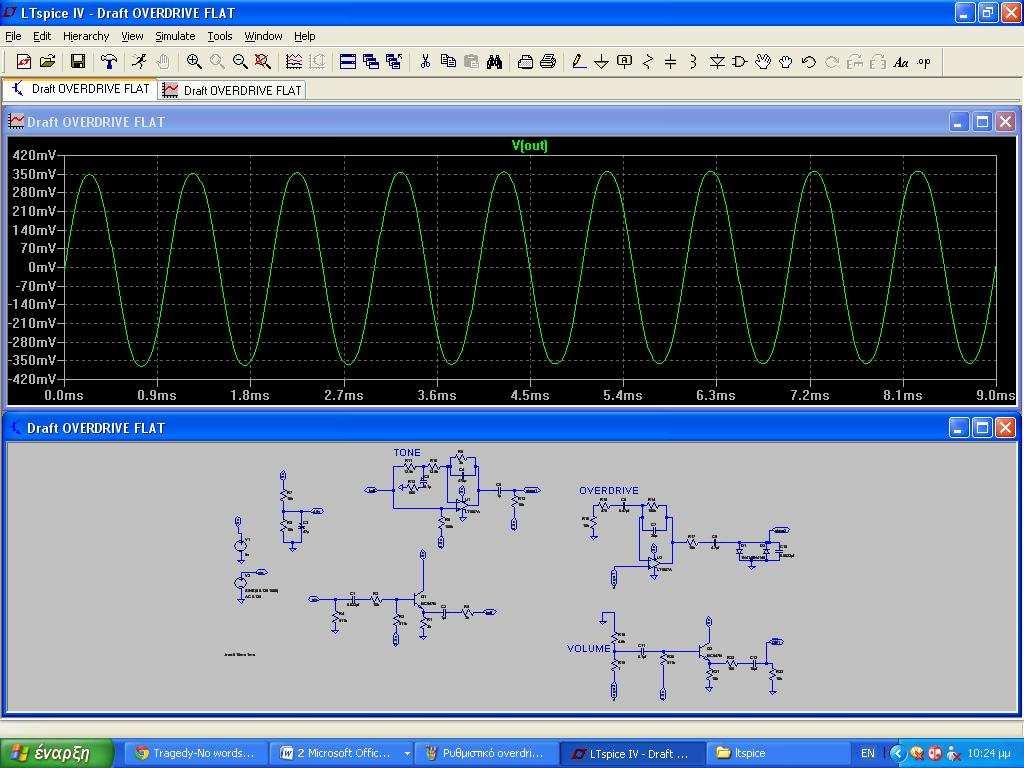Click the 4.5ms time axis label
Image resolution: width=1024 pixels, height=768 pixels.
click(x=530, y=395)
